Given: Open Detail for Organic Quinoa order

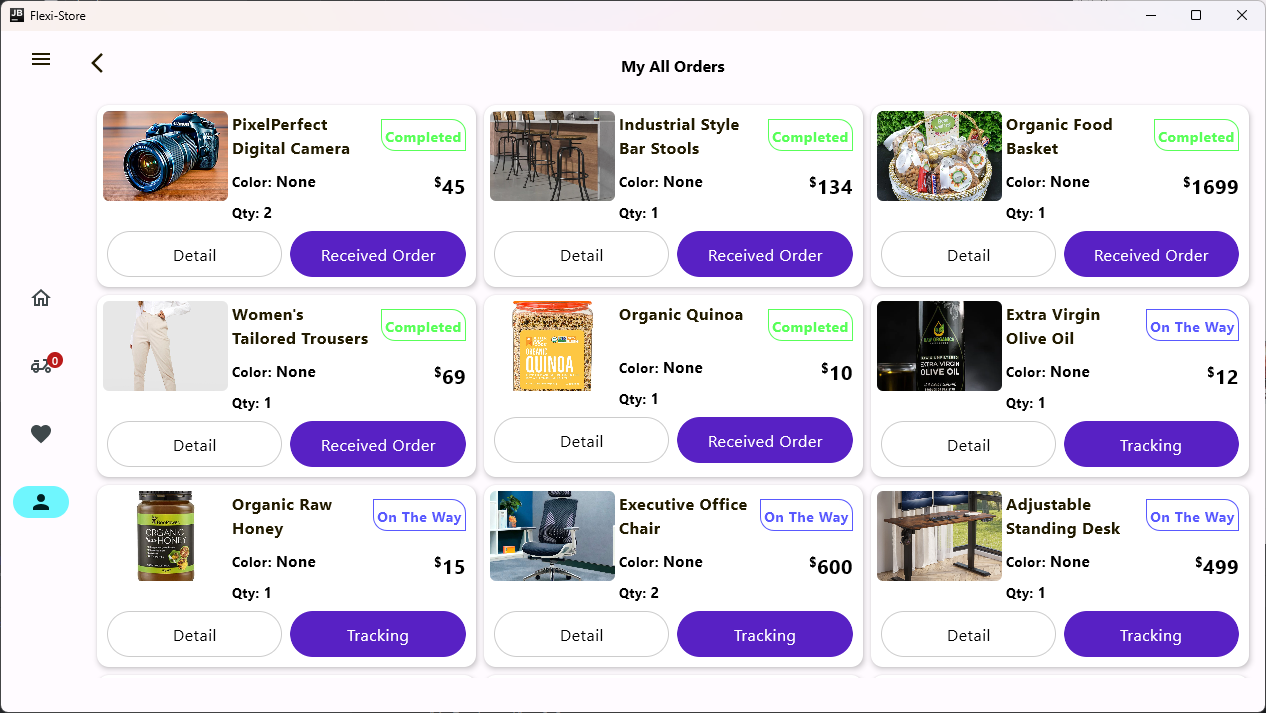Looking at the screenshot, I should coord(581,441).
